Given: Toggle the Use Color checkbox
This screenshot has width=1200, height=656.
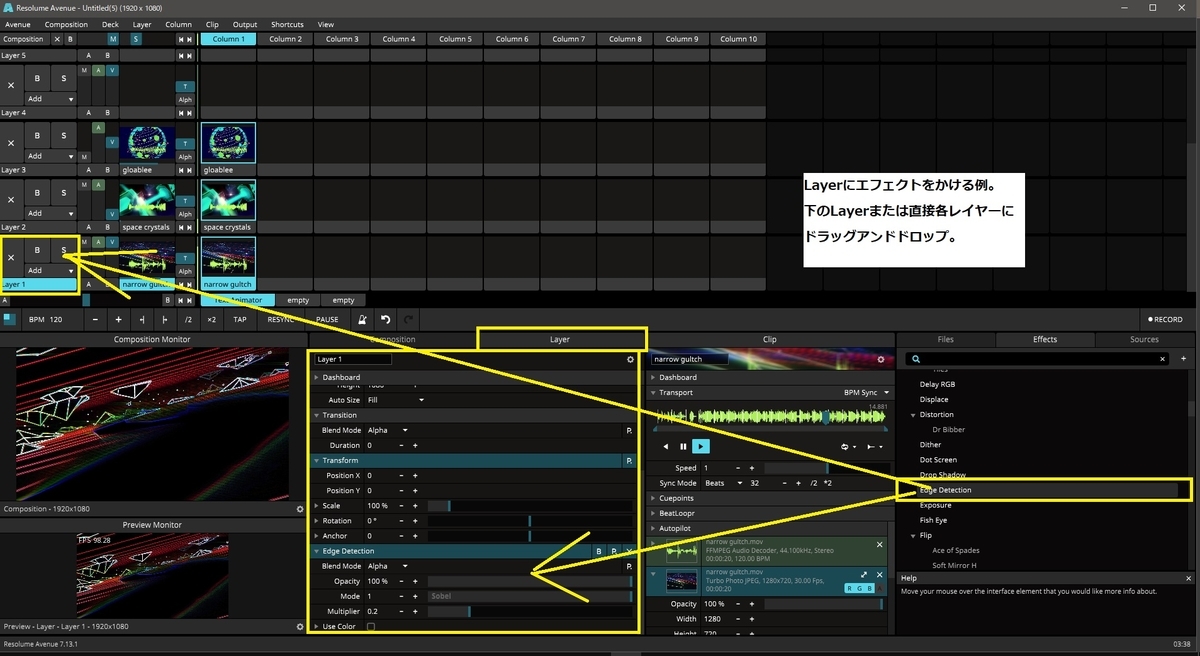Looking at the screenshot, I should coord(371,626).
